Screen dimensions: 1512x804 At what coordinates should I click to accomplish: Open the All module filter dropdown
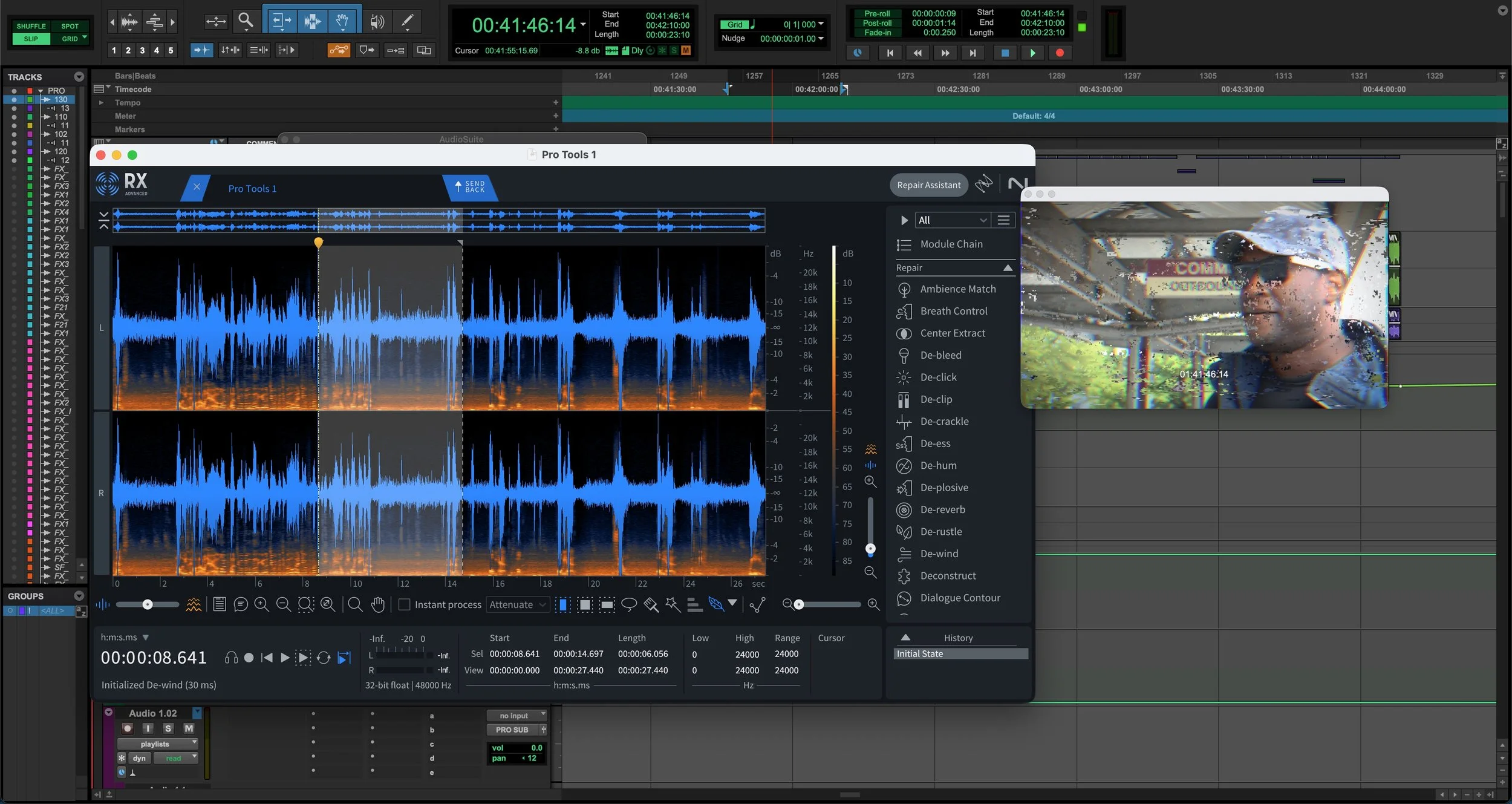tap(952, 220)
